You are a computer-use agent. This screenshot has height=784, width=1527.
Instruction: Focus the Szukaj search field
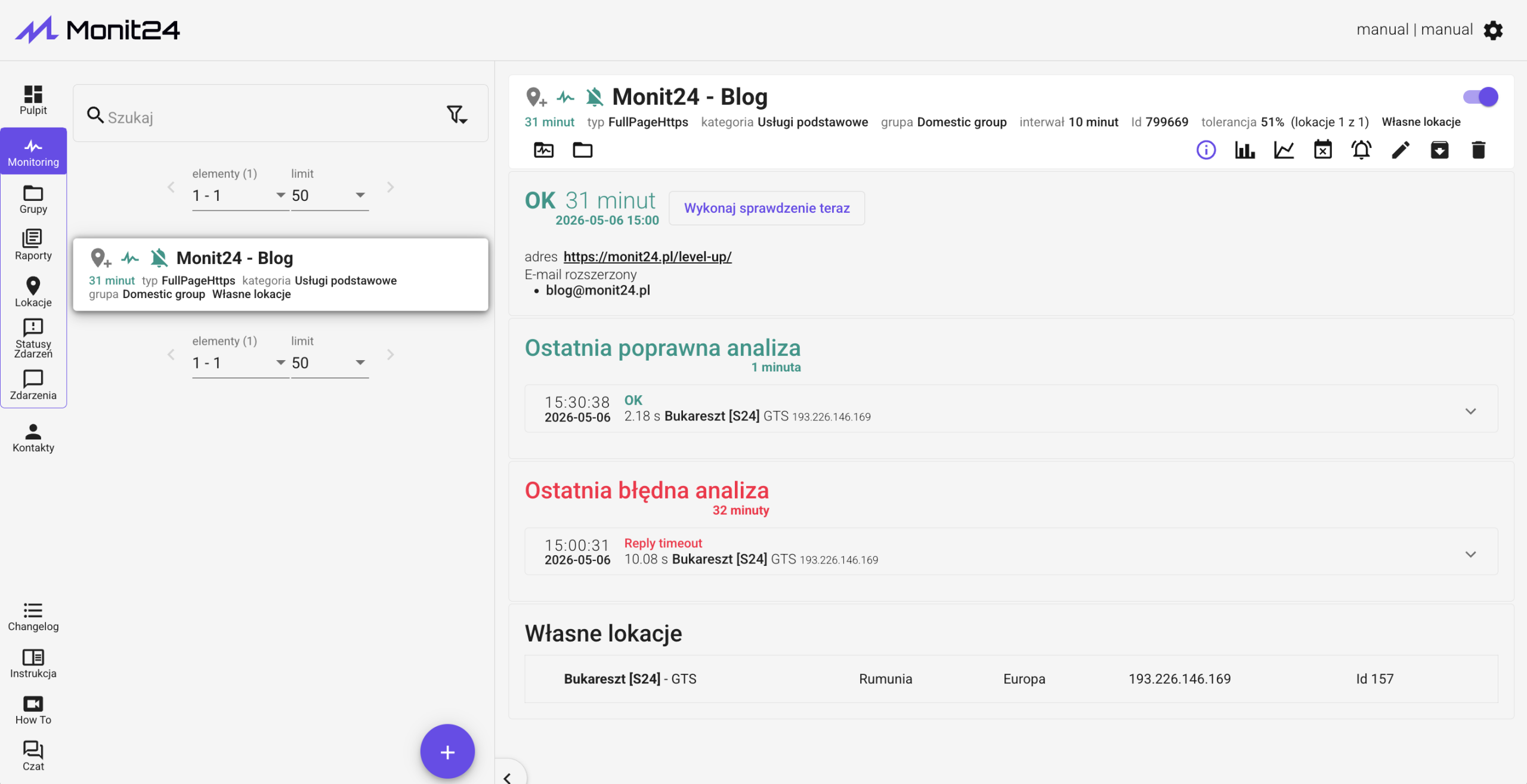(x=271, y=116)
